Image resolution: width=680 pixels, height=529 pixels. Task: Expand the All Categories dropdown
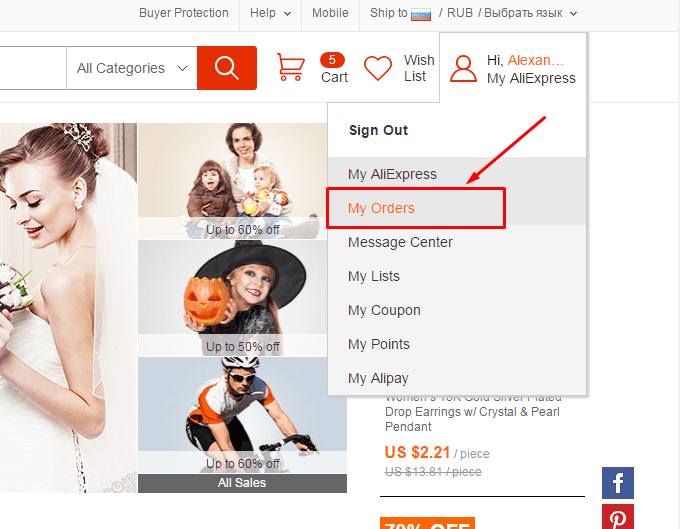(132, 68)
